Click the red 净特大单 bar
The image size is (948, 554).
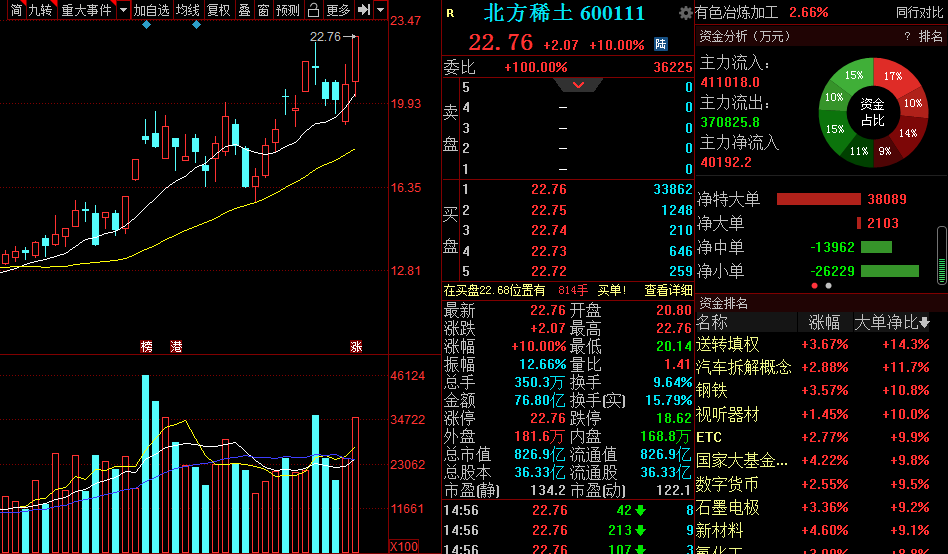click(x=819, y=199)
